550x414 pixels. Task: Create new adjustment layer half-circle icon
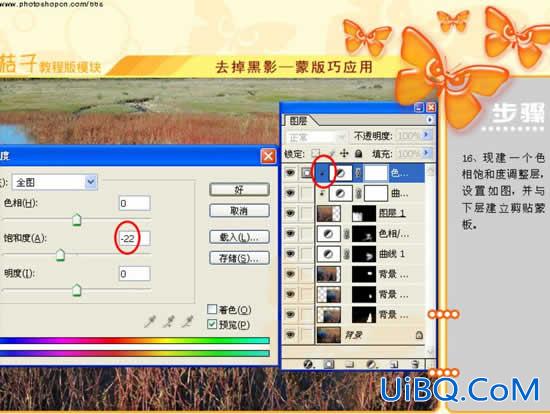pos(371,365)
